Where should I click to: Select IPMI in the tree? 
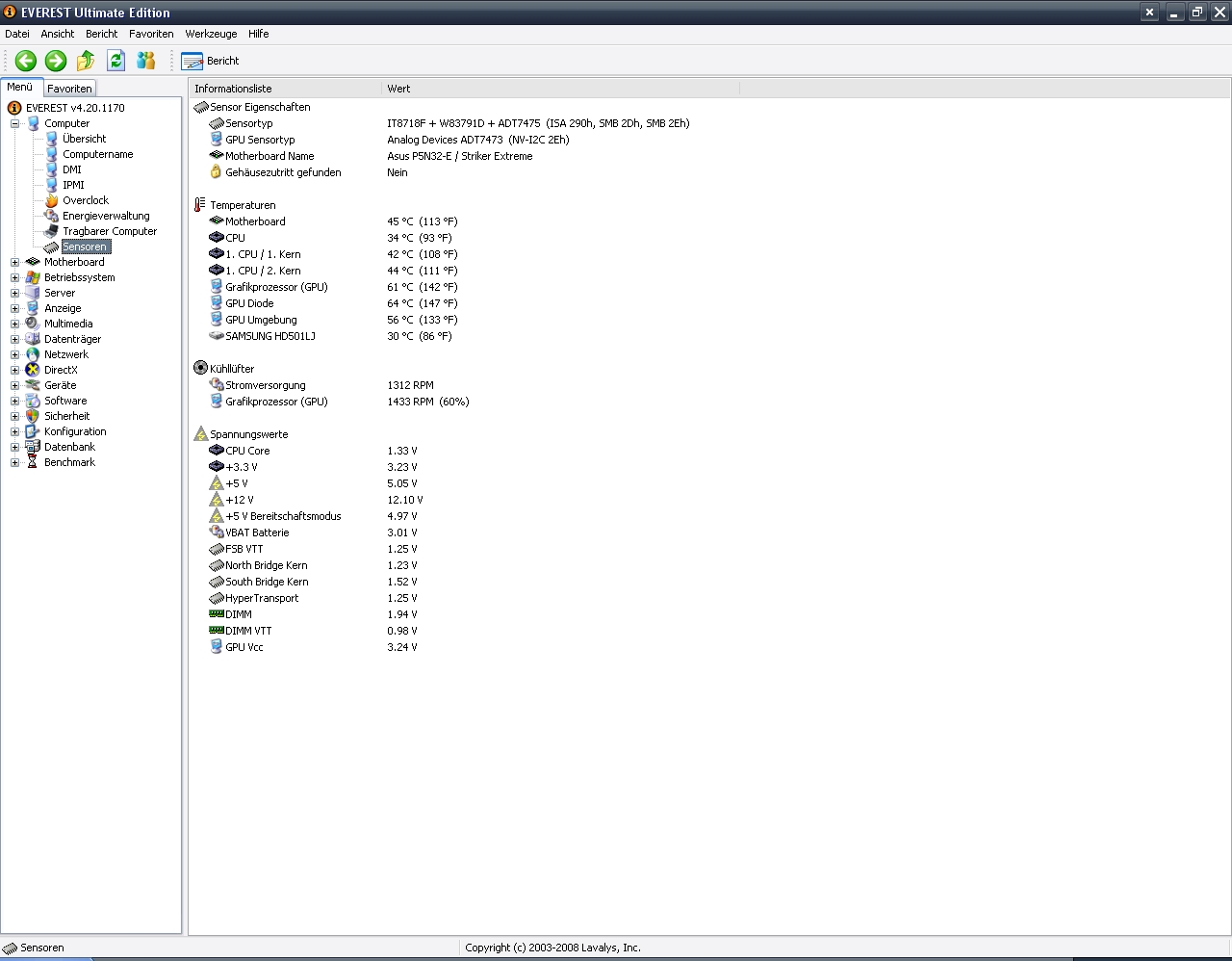click(73, 185)
